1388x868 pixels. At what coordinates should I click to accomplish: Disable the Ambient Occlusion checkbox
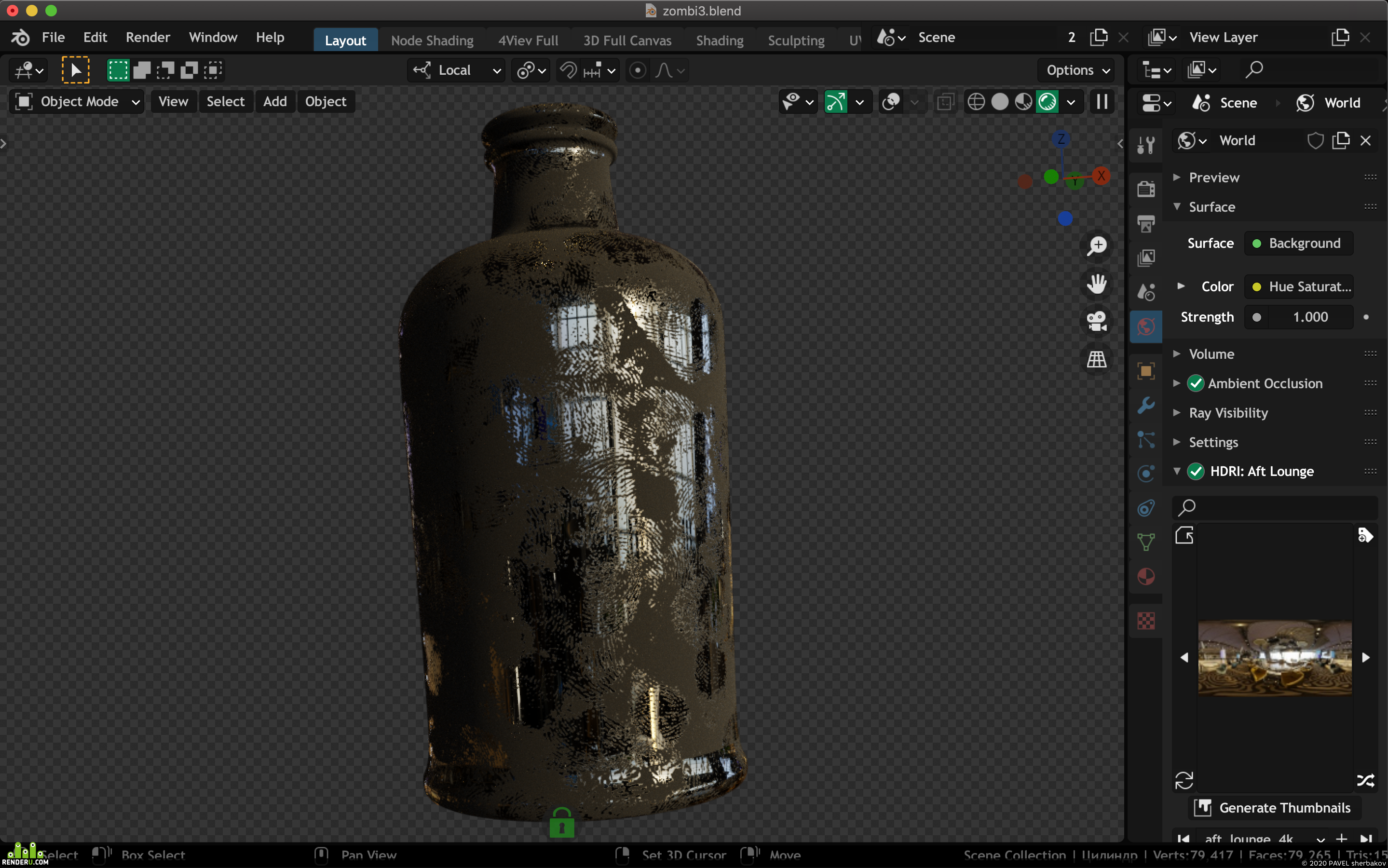click(1196, 383)
